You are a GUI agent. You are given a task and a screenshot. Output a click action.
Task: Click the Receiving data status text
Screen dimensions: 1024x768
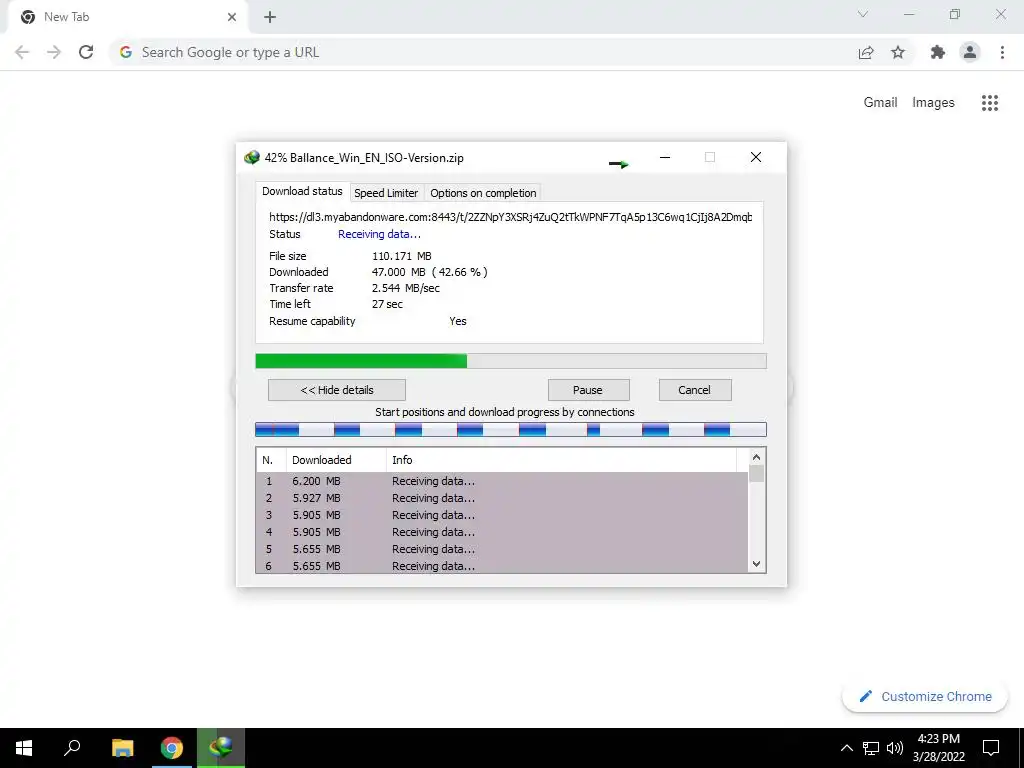coord(379,234)
